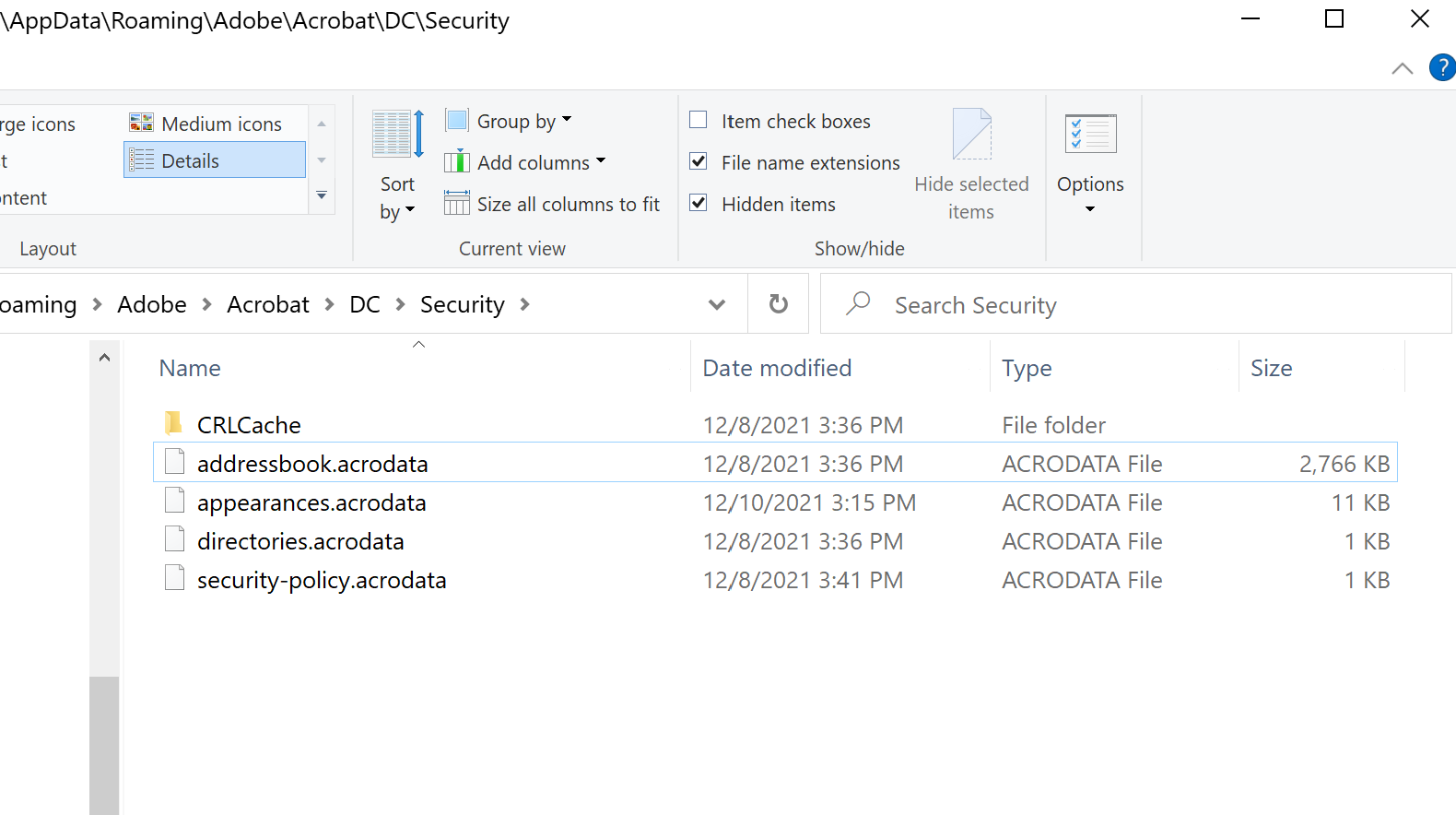This screenshot has width=1456, height=815.
Task: Toggle the Hidden items checkbox
Action: [x=699, y=204]
